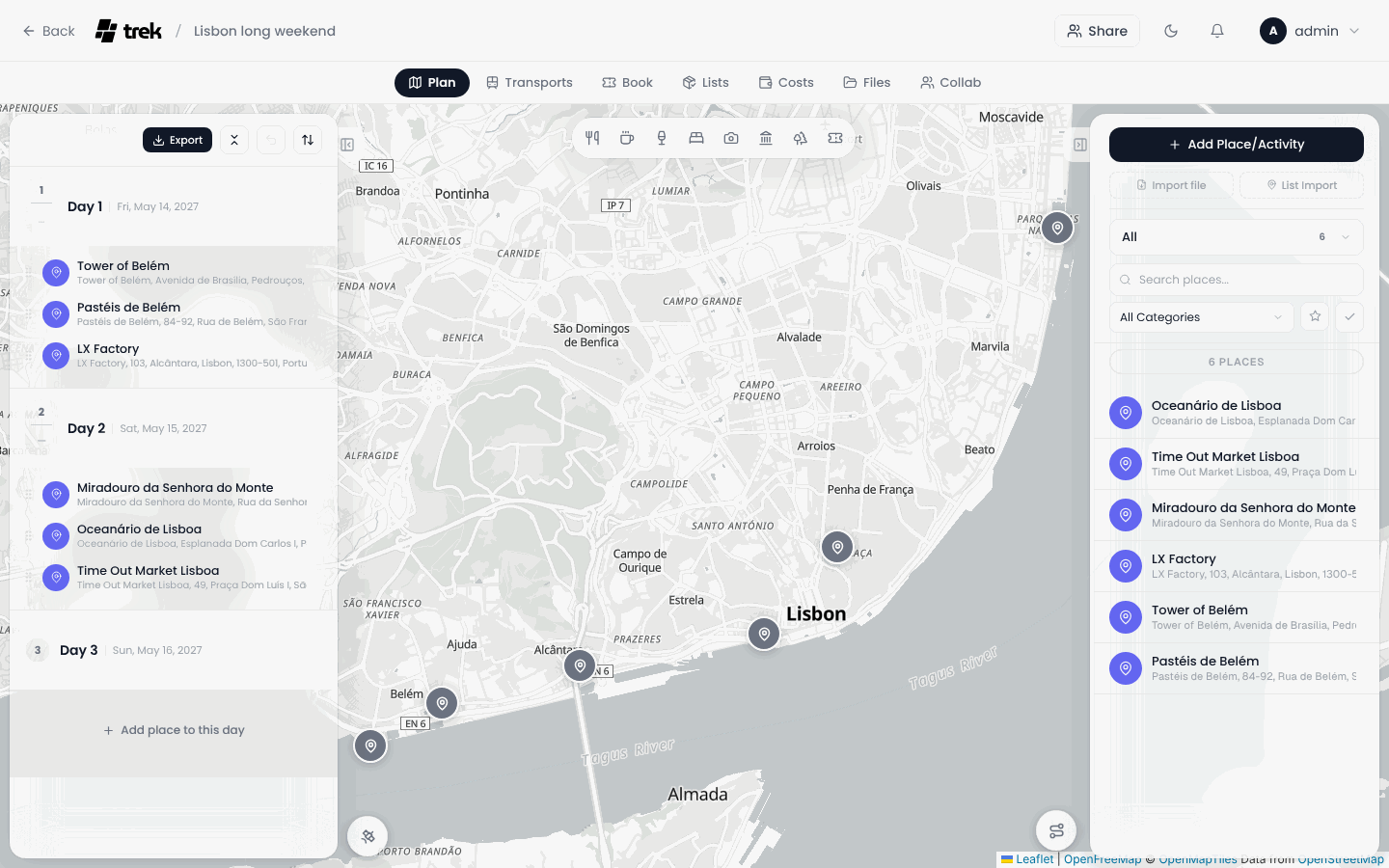Click the round route button above the Leaflet attribution
Viewport: 1389px width, 868px height.
click(x=1056, y=830)
